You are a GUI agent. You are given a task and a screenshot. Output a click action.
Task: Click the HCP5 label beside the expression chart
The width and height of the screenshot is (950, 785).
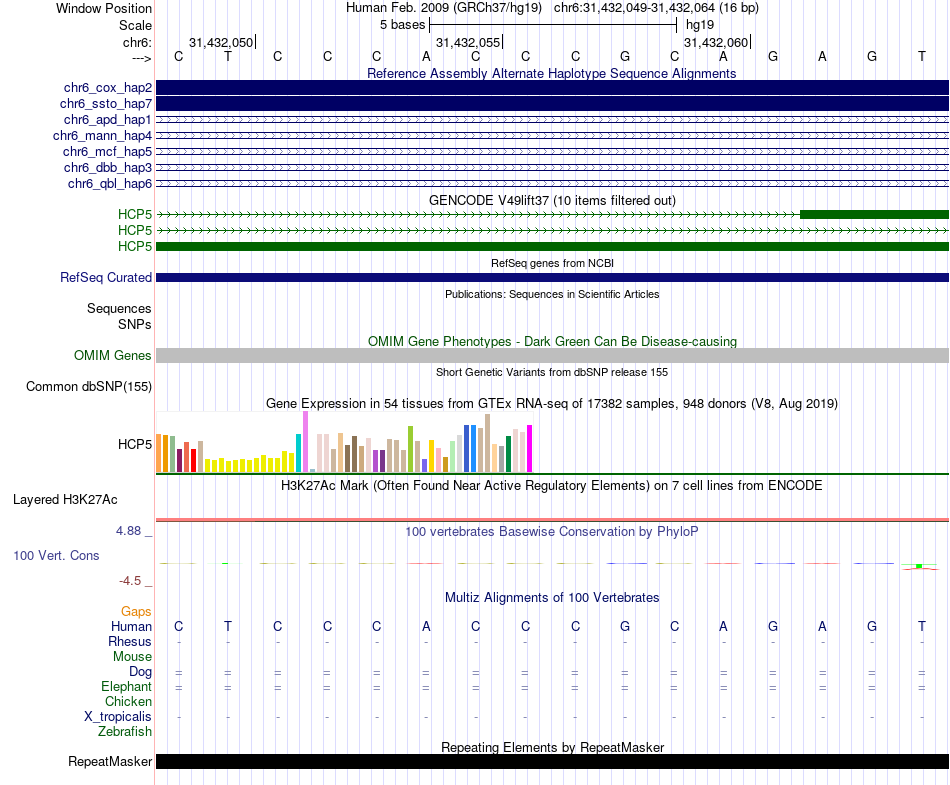[x=135, y=445]
